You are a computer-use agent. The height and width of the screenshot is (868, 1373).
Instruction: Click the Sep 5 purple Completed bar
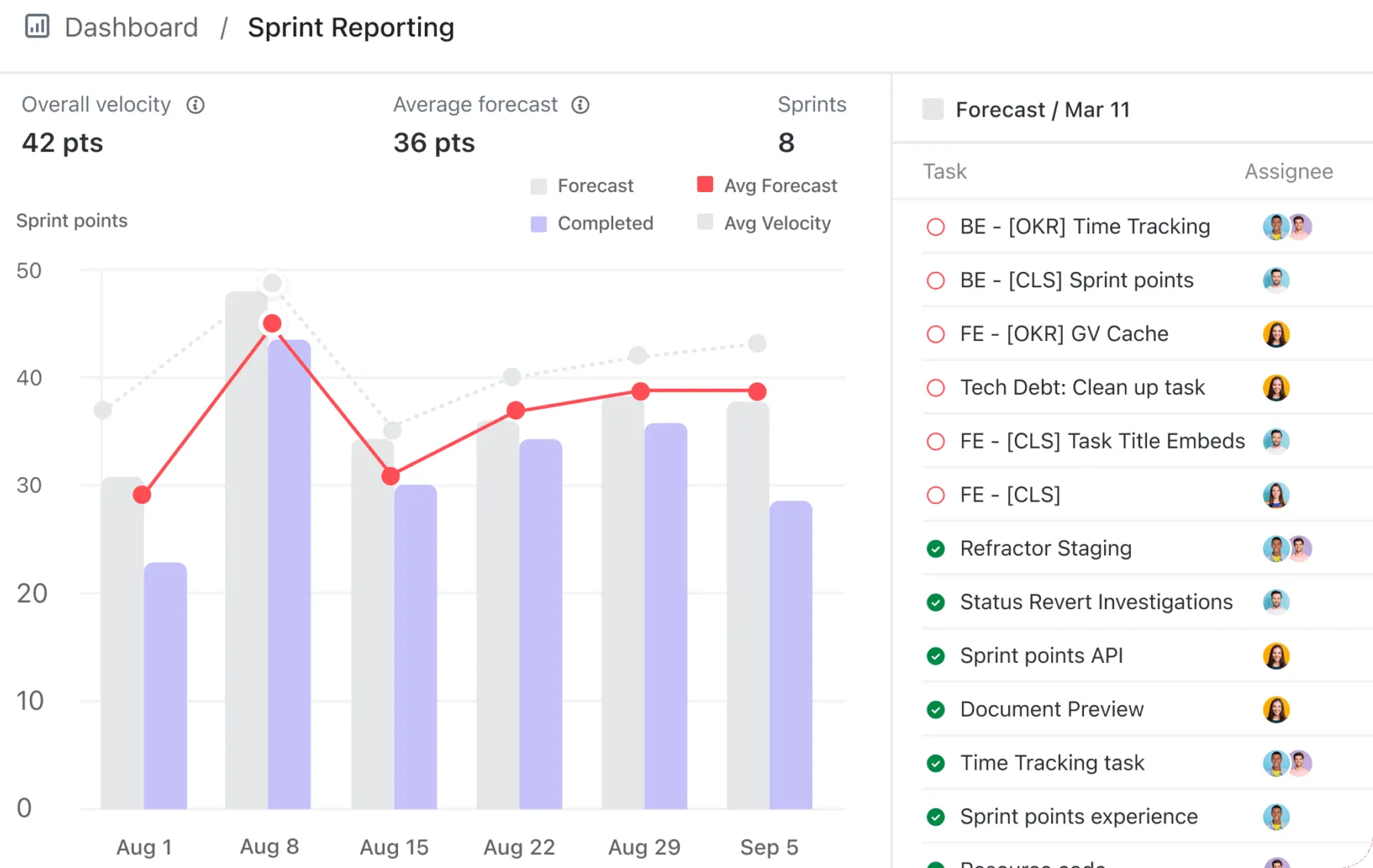point(791,655)
